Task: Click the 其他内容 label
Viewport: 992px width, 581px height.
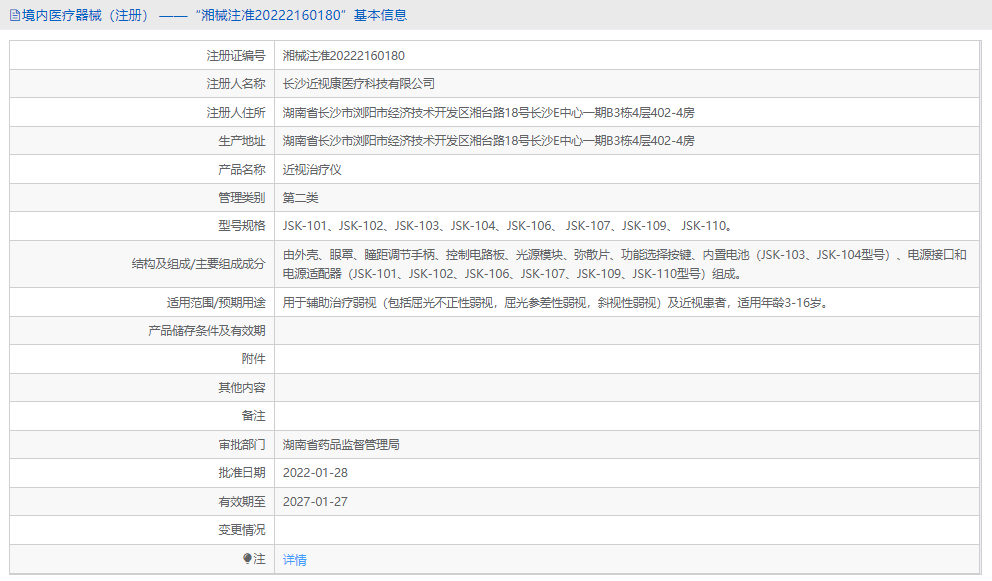Action: [x=242, y=388]
